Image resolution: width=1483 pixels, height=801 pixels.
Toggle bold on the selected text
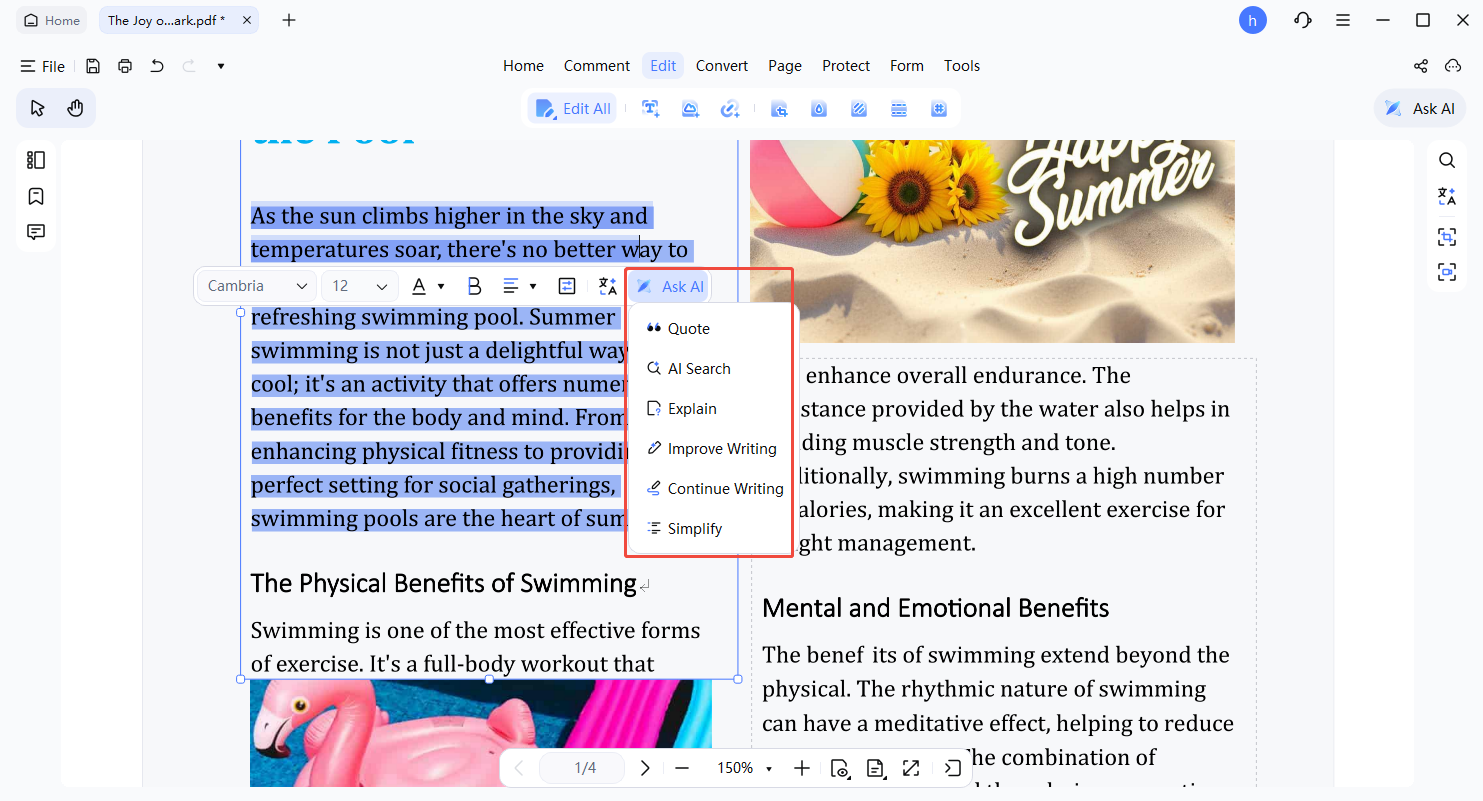point(474,286)
